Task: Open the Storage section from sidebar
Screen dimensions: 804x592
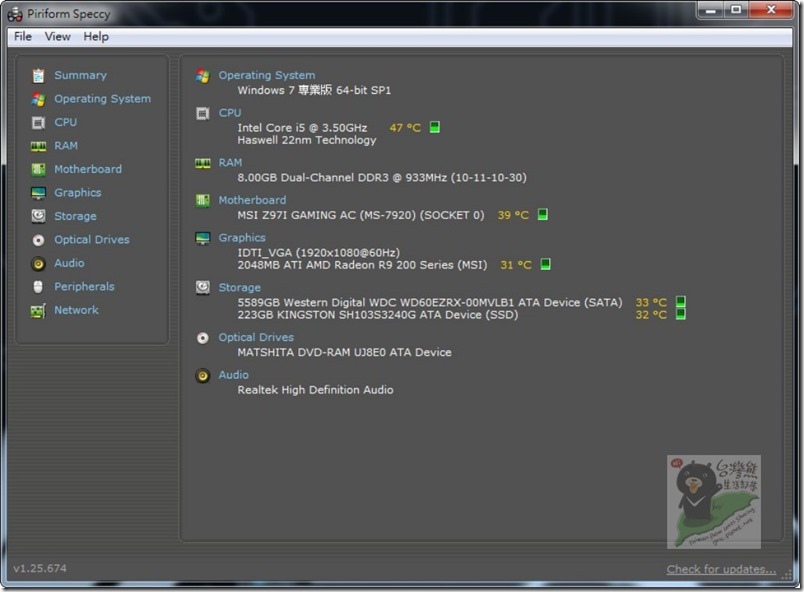Action: (x=75, y=216)
